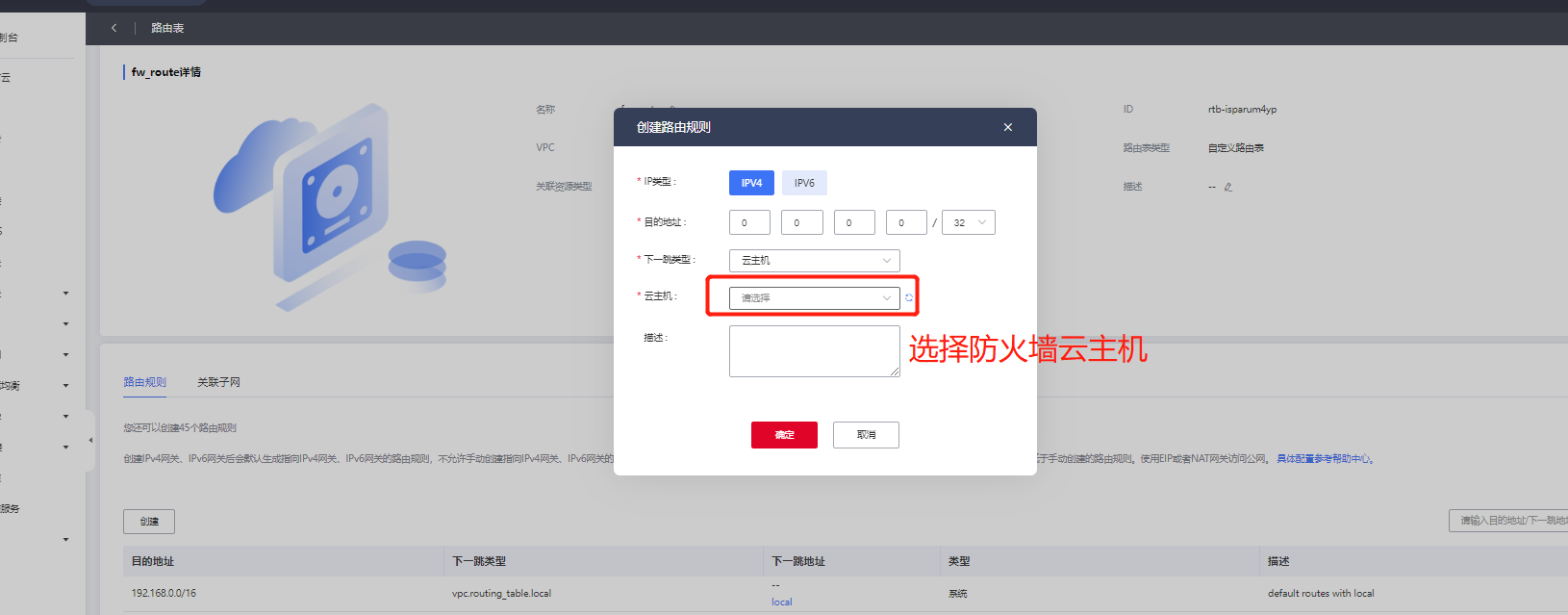Switch to the 关联子网 tab
1568x615 pixels.
coord(218,382)
